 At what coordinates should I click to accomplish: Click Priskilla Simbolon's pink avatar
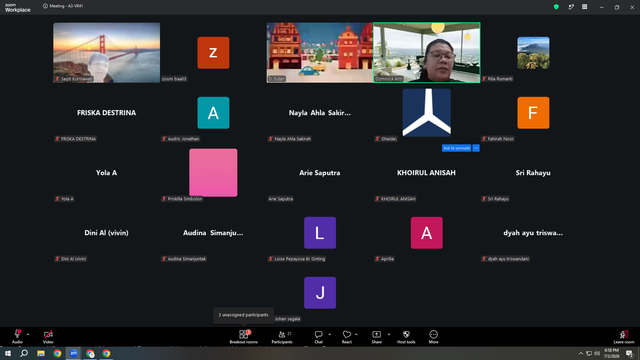213,173
